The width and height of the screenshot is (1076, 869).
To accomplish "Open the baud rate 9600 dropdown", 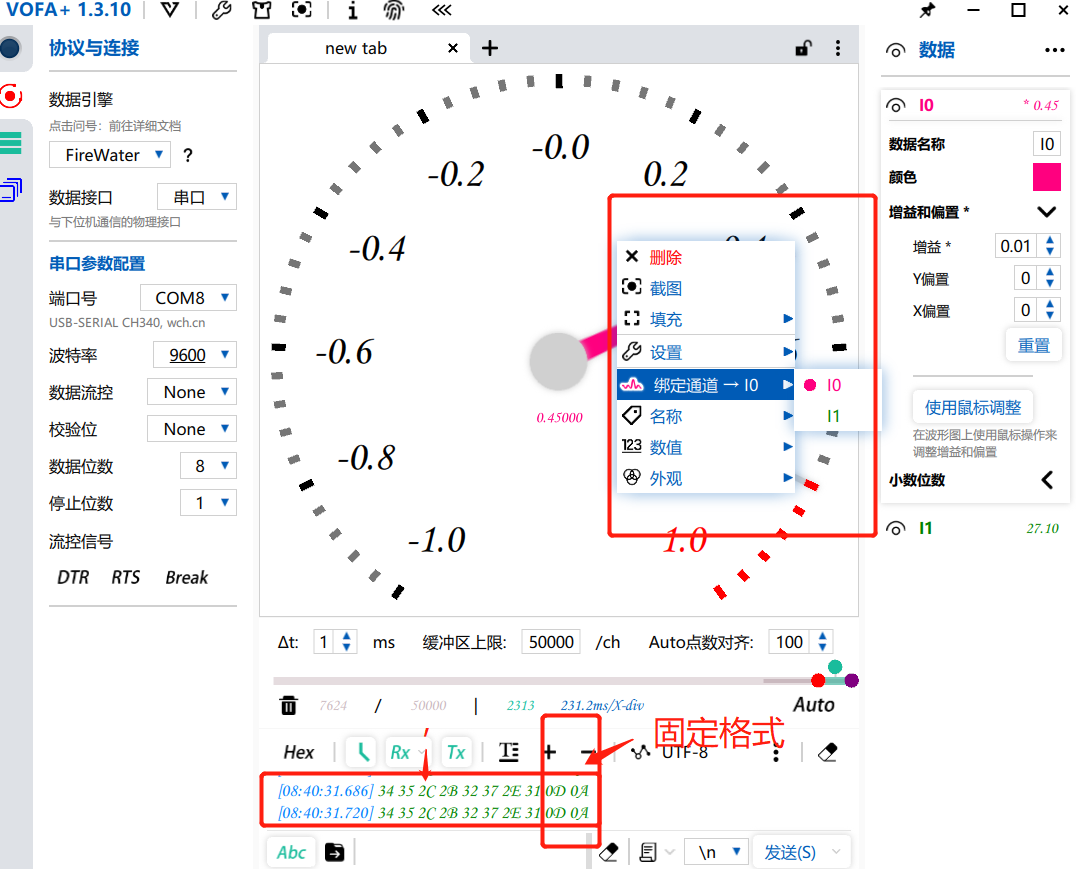I will tap(194, 354).
